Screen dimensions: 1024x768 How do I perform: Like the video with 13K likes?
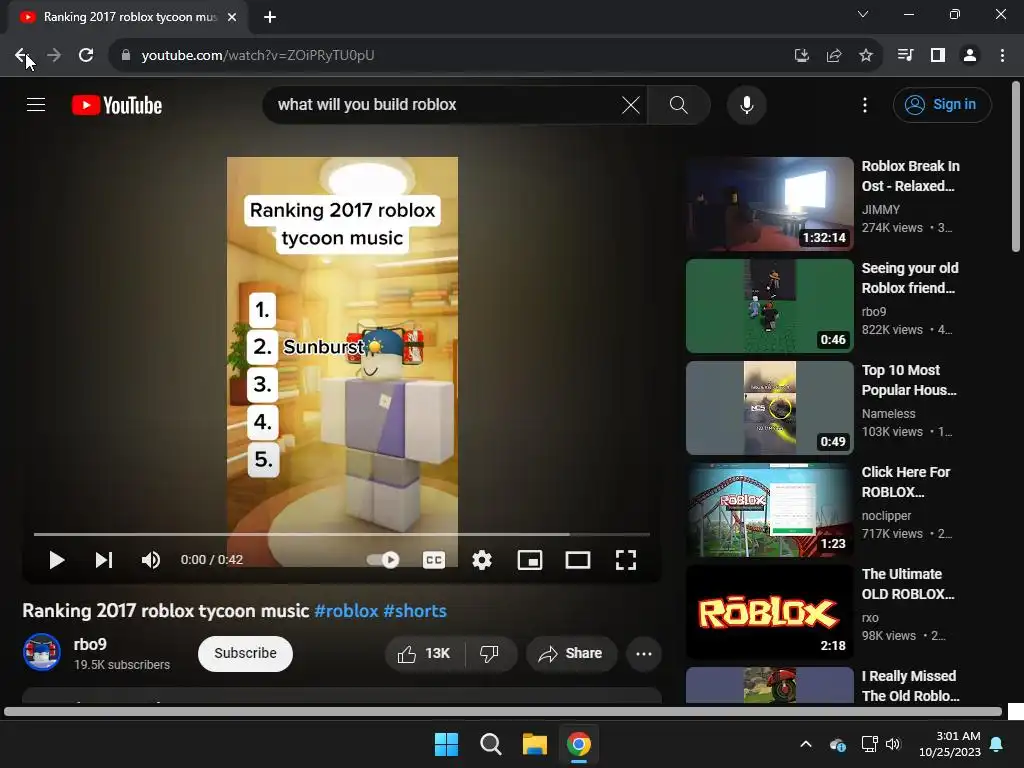(x=424, y=653)
